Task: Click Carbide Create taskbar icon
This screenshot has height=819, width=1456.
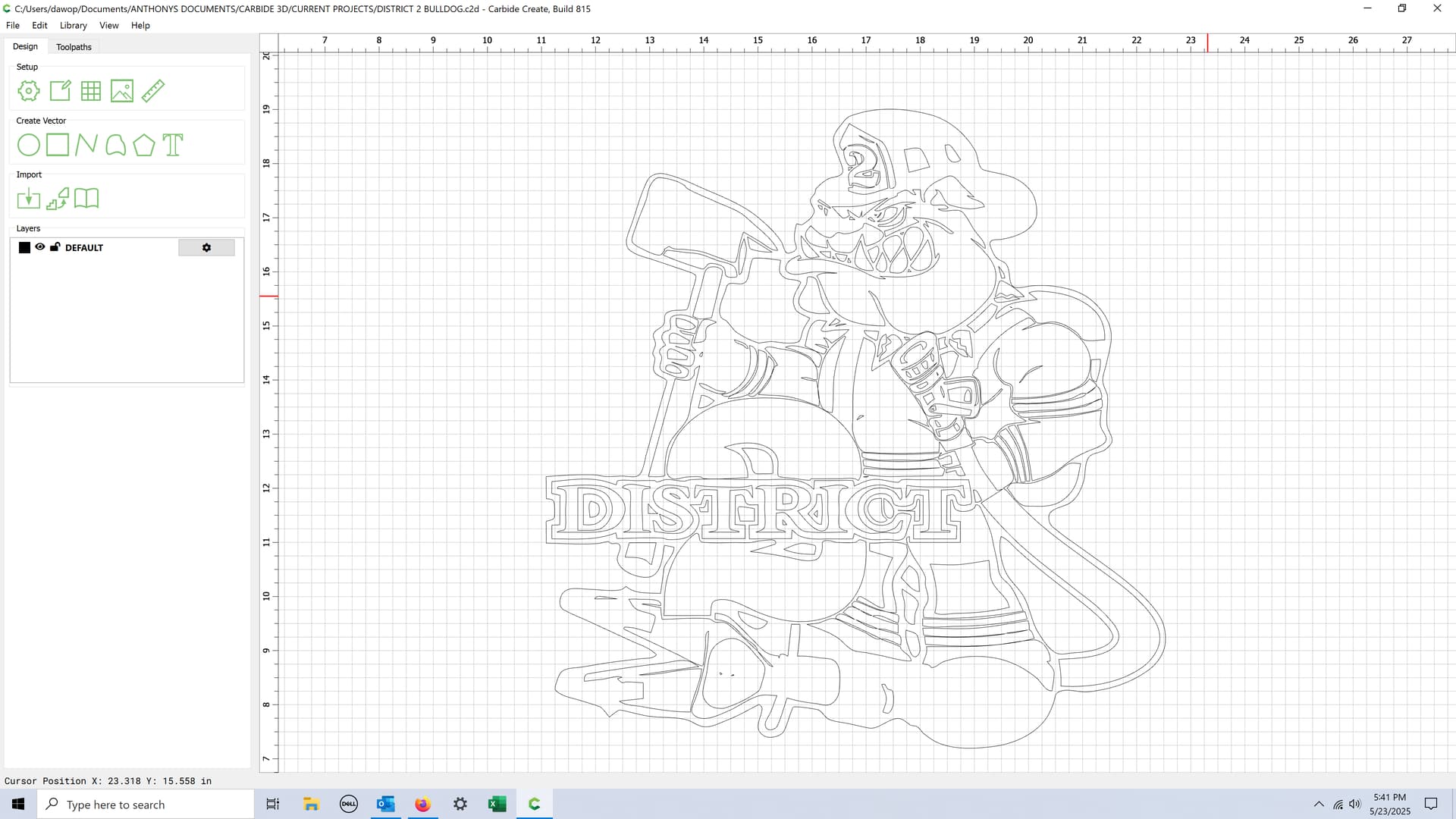Action: coord(535,804)
